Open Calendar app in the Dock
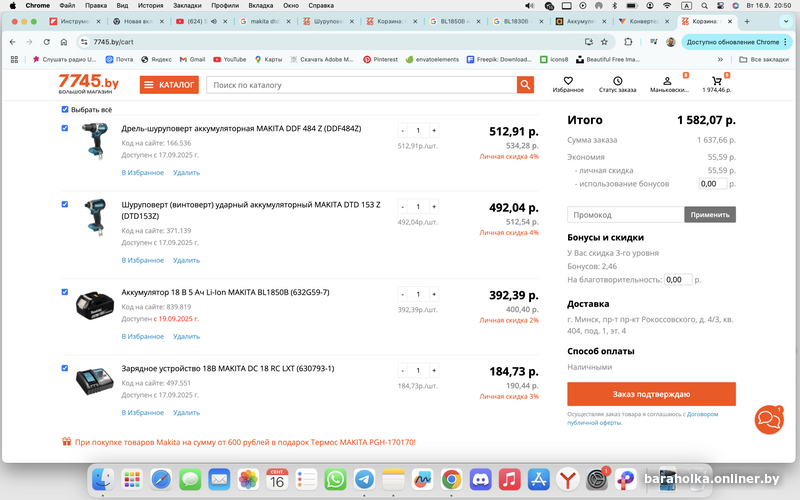 click(x=277, y=480)
